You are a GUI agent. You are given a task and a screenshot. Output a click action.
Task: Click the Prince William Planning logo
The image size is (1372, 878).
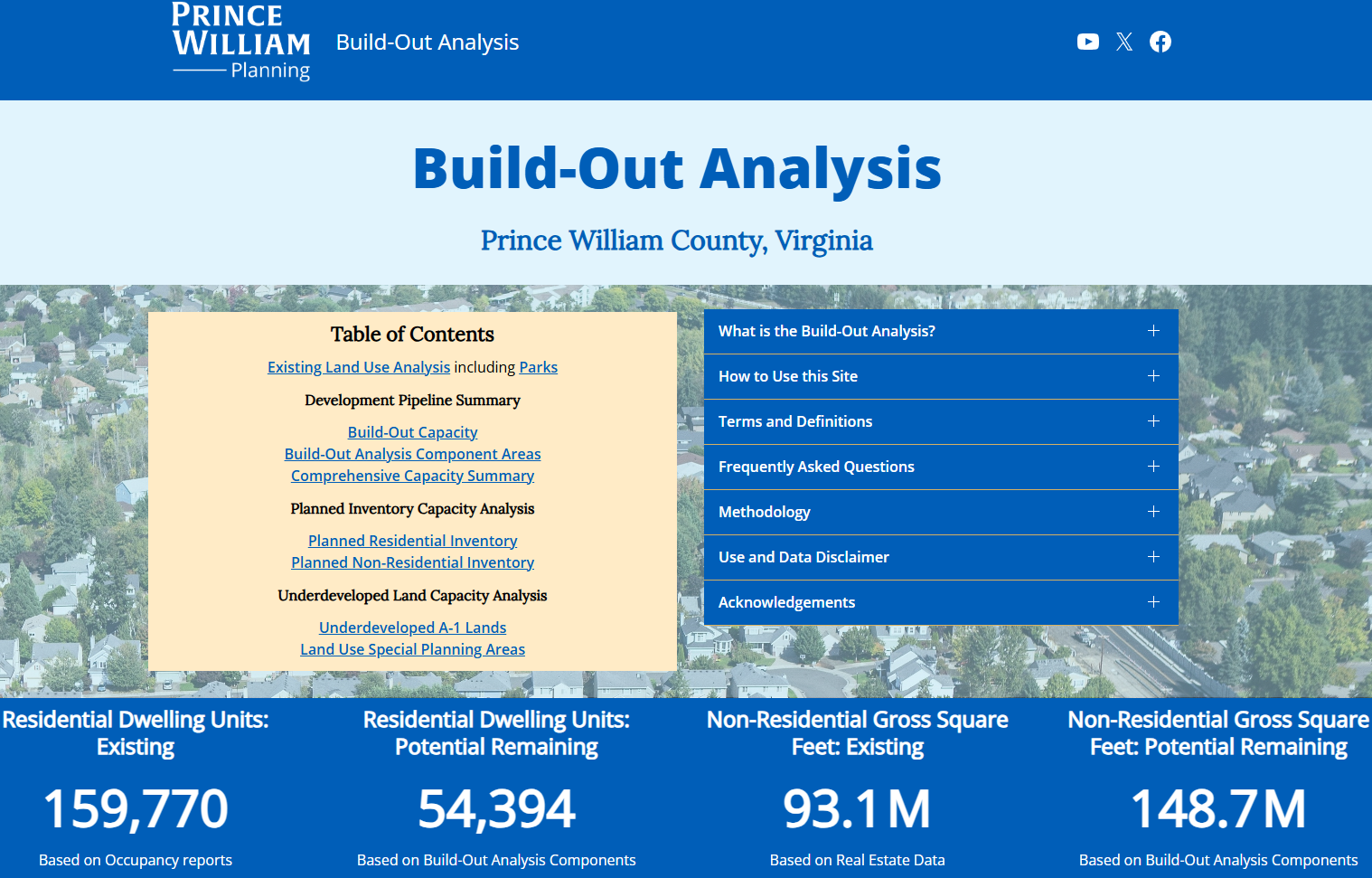click(x=240, y=42)
